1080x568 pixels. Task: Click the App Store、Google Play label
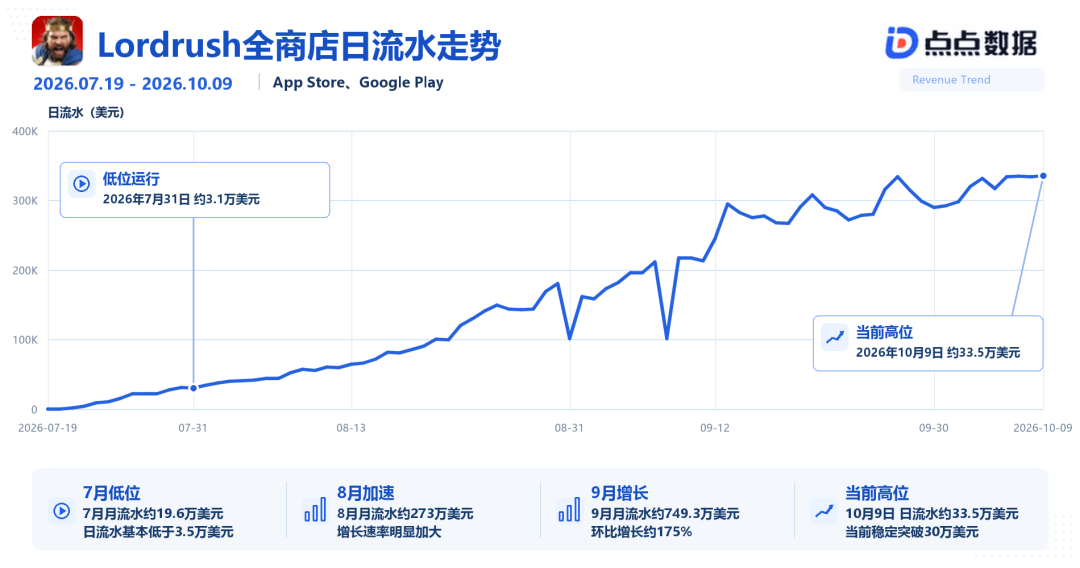[358, 83]
